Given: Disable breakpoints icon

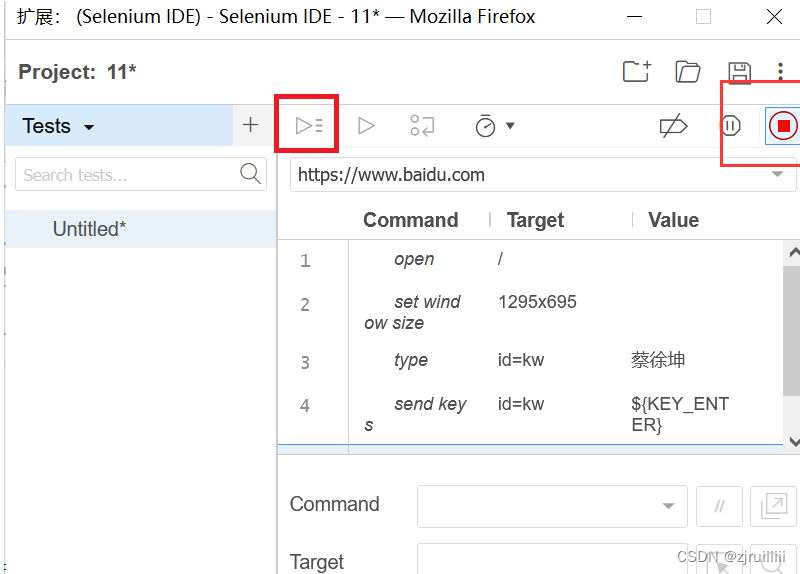Looking at the screenshot, I should 673,126.
